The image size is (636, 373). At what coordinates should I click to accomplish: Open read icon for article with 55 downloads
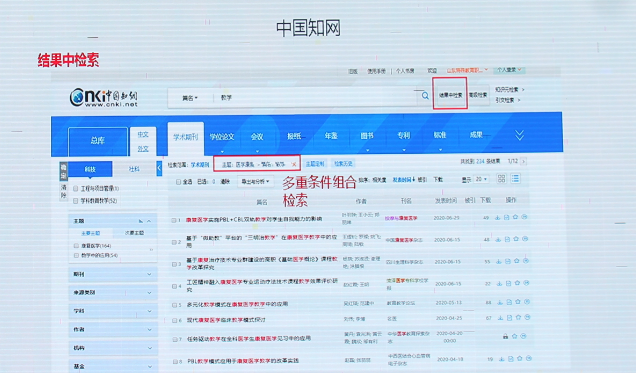click(507, 261)
